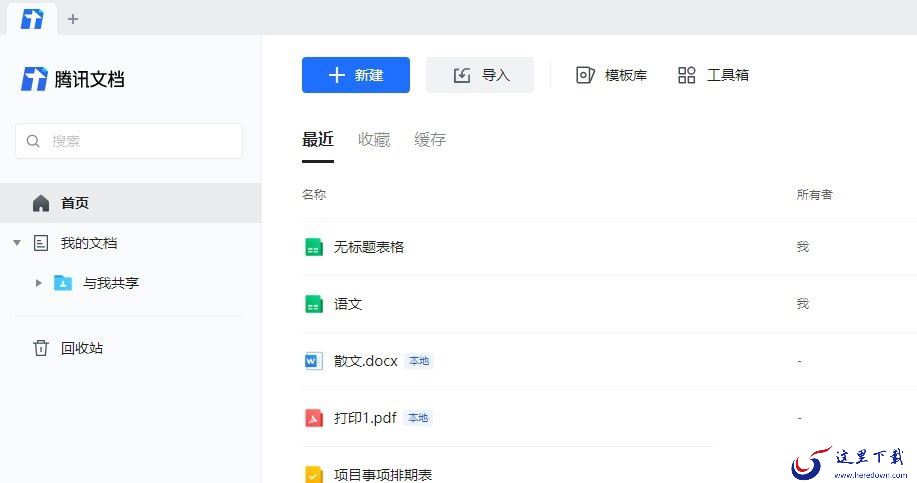Click the Word icon of 散文.docx
917x483 pixels.
[314, 361]
